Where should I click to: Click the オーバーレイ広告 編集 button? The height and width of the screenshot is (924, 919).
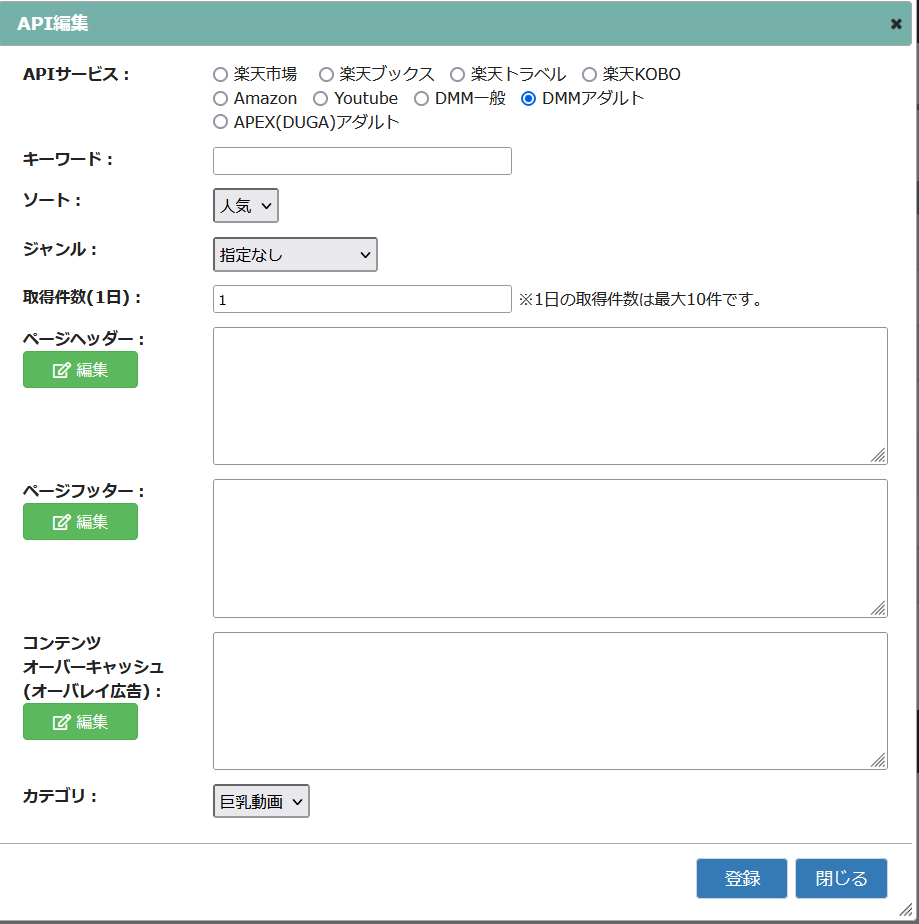click(80, 722)
